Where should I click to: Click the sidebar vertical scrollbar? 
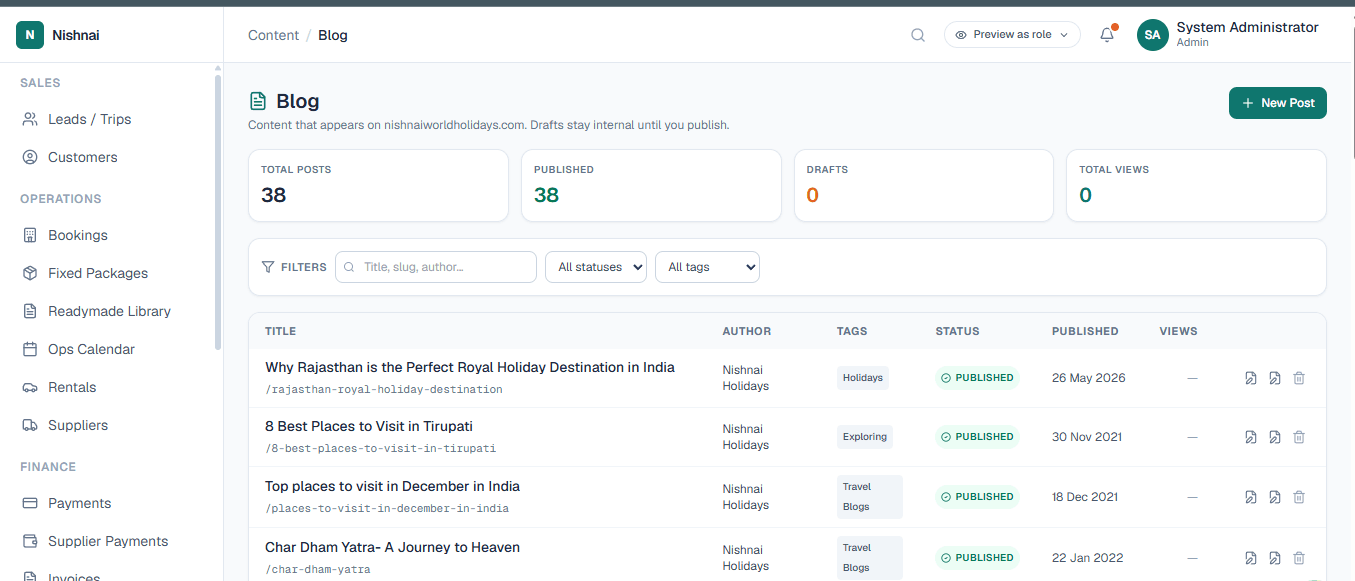(218, 210)
